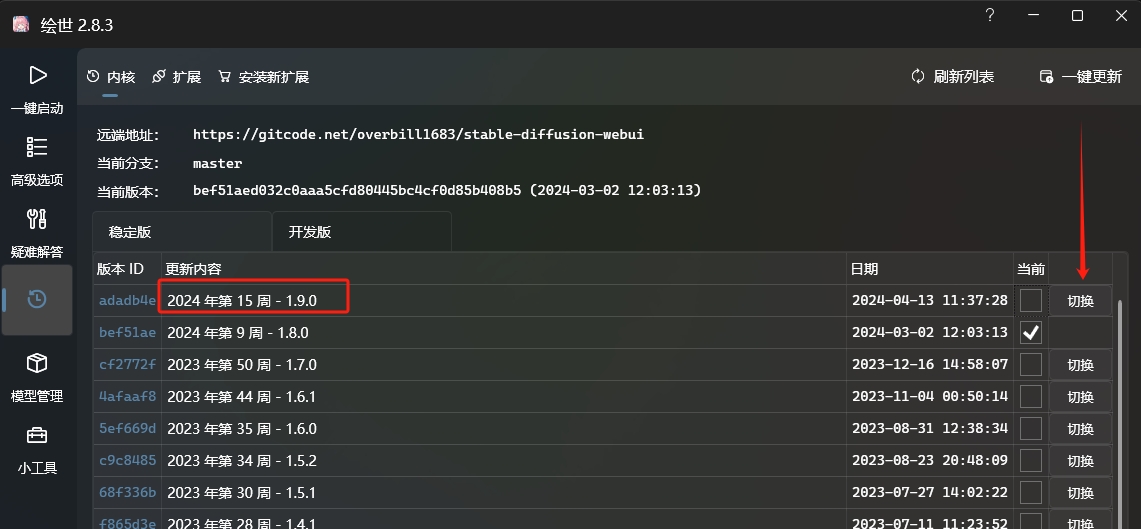The width and height of the screenshot is (1141, 529).
Task: Click the date 2023-11-04 00:50:14
Action: click(930, 397)
